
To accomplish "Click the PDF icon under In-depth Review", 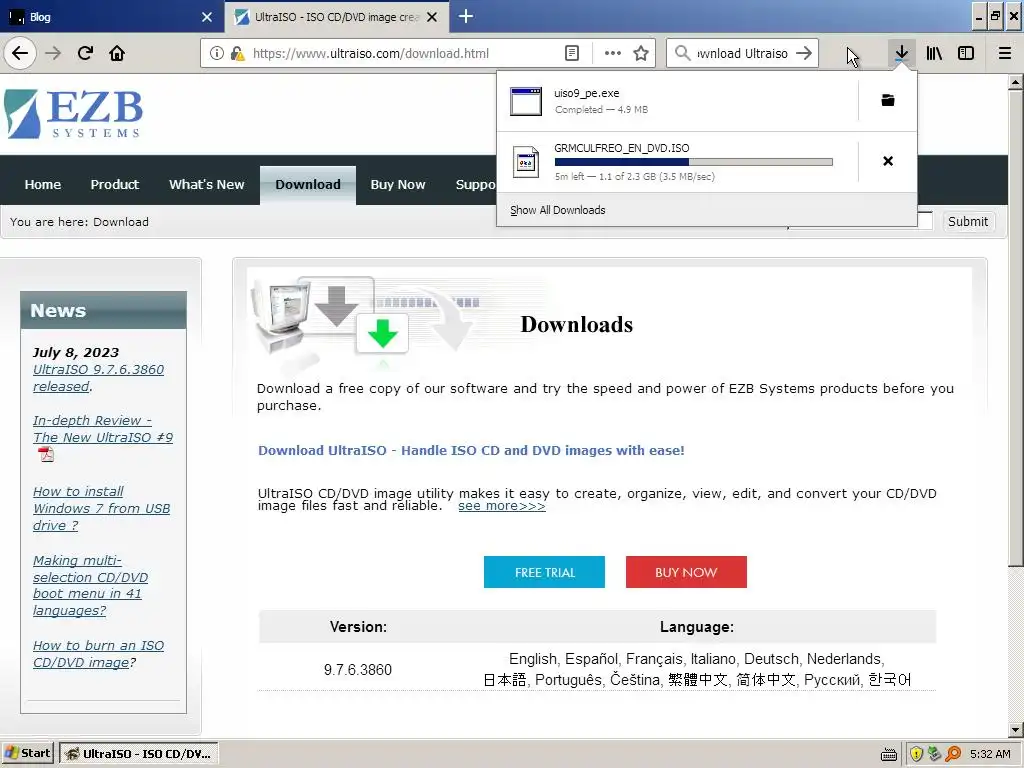I will [x=46, y=455].
